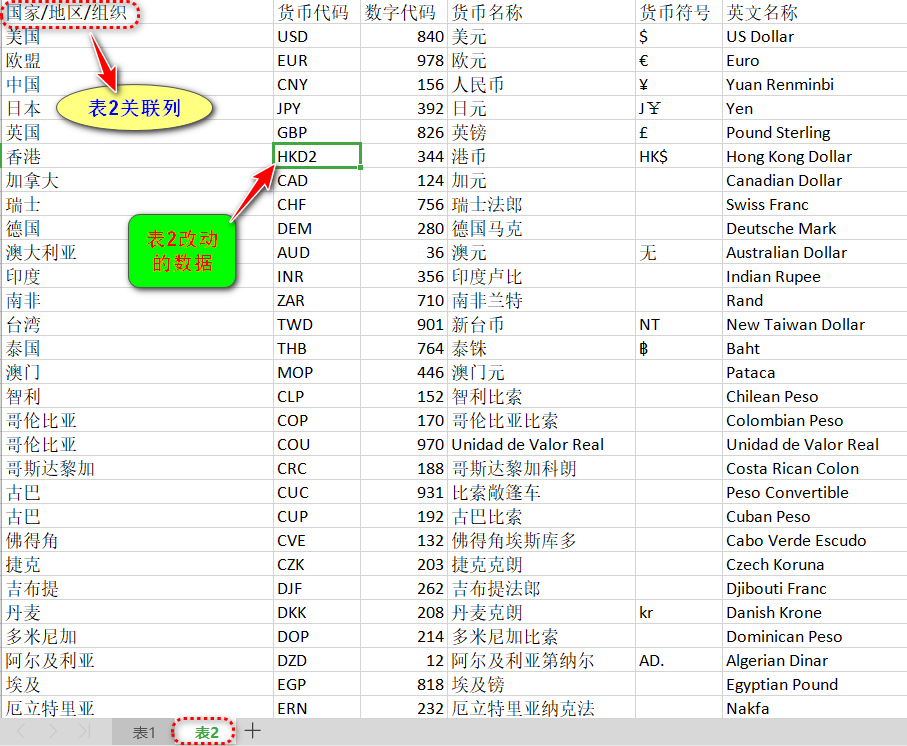Select the cell containing US Dollar

coord(812,37)
